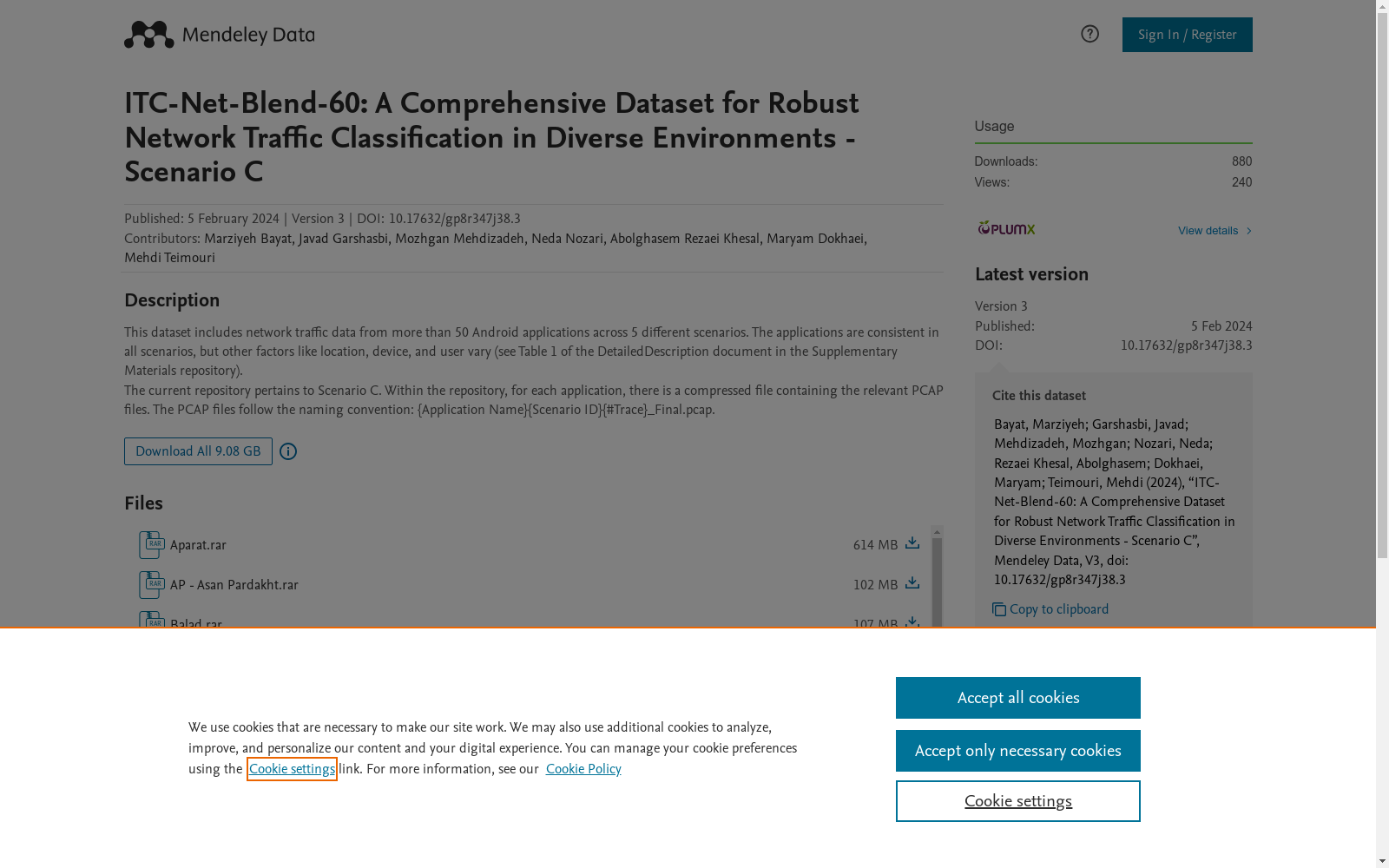Click the dataset title heading
1389x868 pixels.
point(491,137)
